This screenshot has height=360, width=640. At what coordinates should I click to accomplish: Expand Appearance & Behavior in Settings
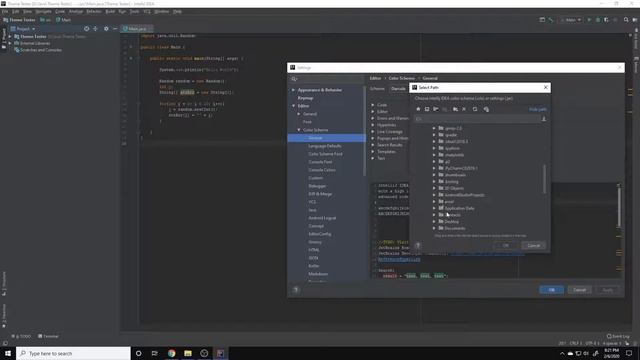click(x=293, y=90)
